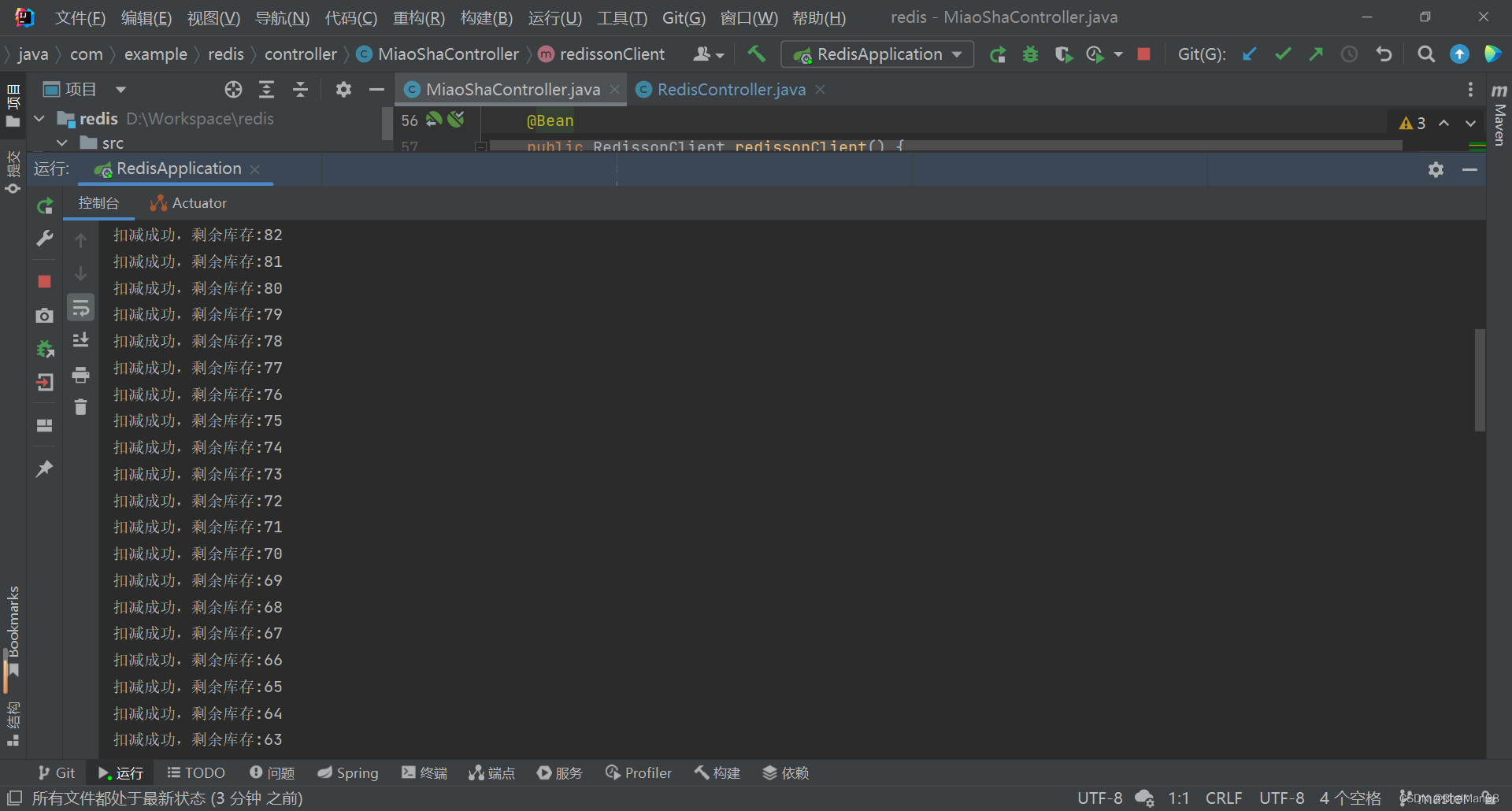
Task: Open the Spring tool window
Action: coord(347,773)
